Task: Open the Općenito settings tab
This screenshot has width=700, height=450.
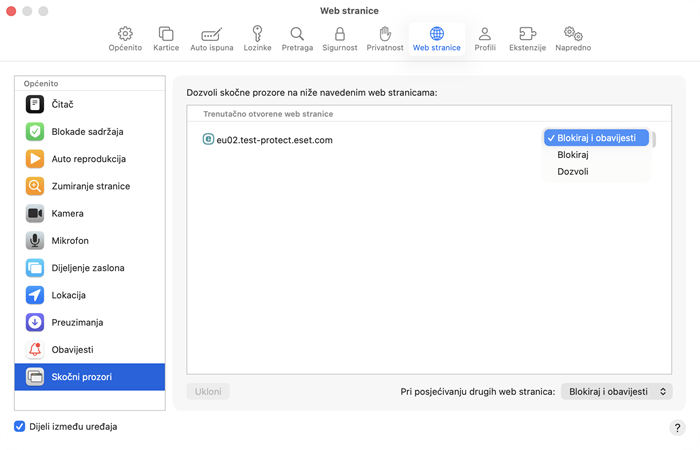Action: tap(125, 39)
